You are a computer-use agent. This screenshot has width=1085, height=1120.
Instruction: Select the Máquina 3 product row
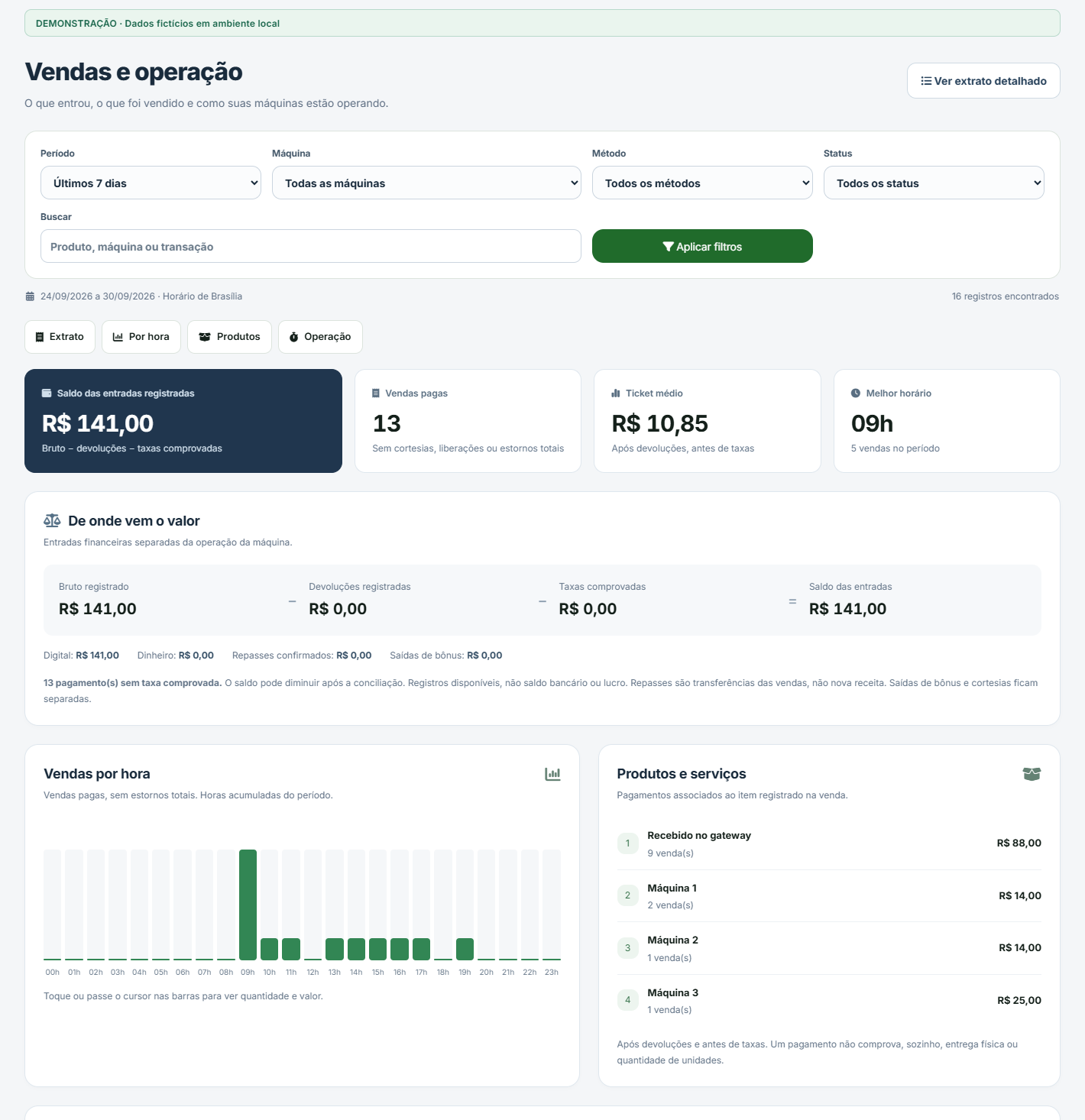829,1001
